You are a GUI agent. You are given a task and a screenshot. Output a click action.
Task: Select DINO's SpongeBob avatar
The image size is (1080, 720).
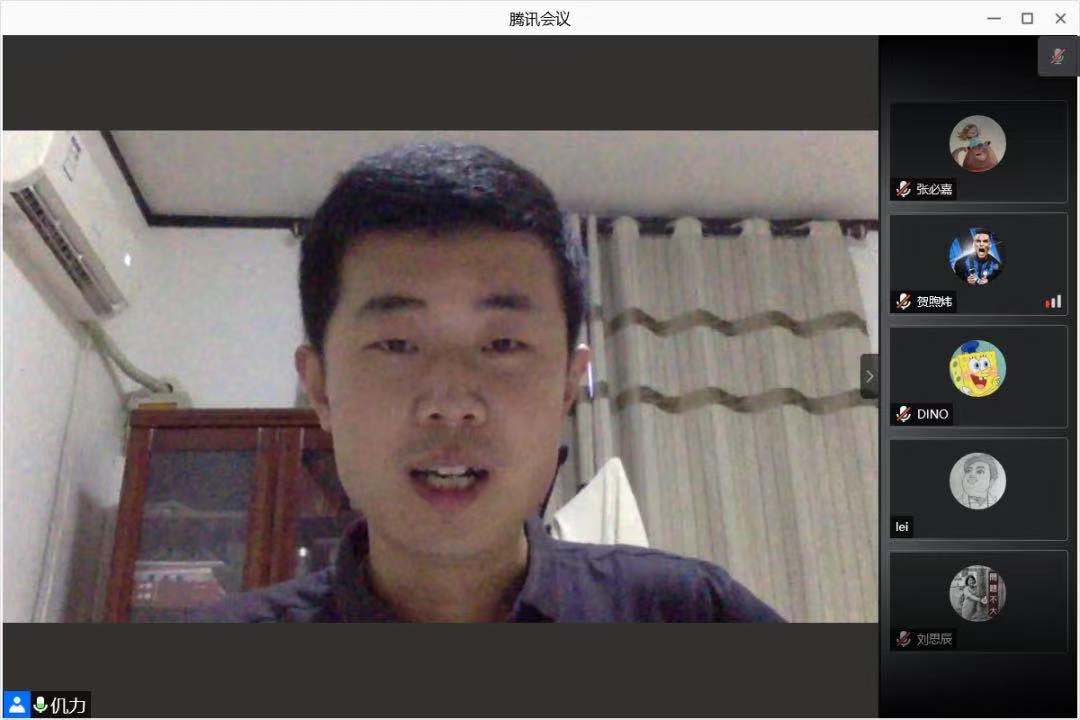click(x=977, y=368)
